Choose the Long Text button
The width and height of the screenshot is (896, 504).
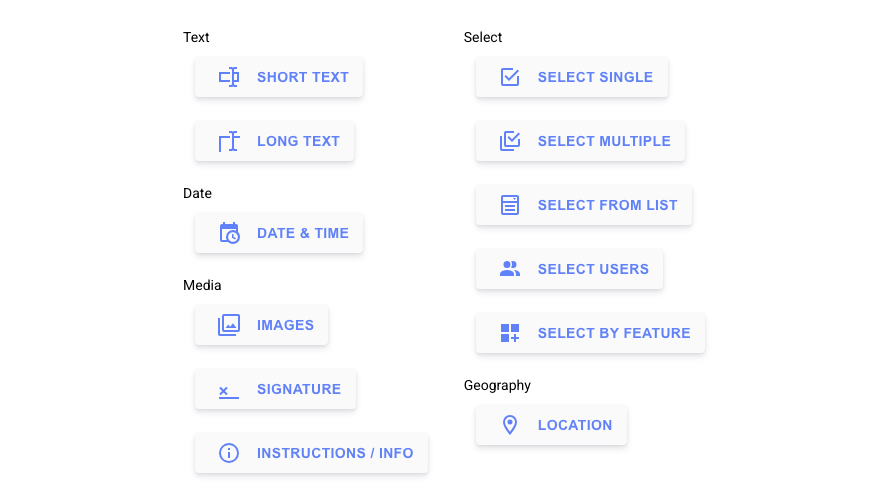[x=298, y=141]
